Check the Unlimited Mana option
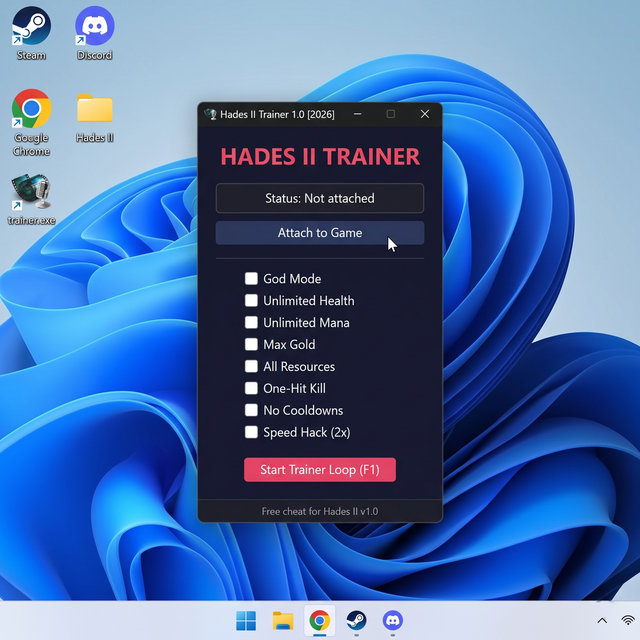Viewport: 640px width, 640px height. 251,322
